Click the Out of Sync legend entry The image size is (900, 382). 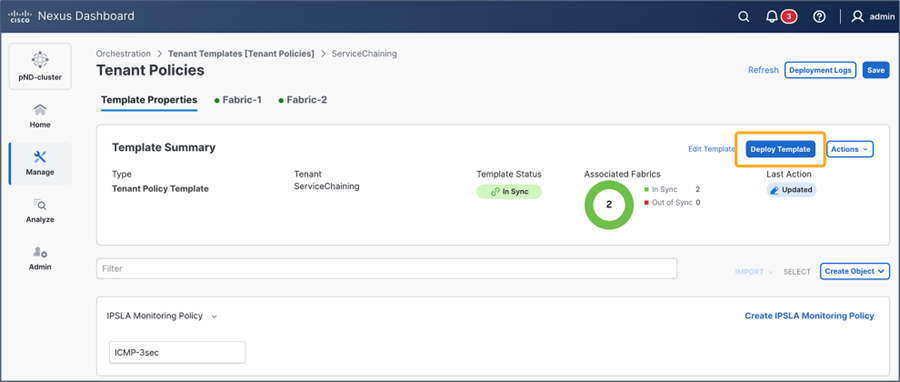(672, 202)
